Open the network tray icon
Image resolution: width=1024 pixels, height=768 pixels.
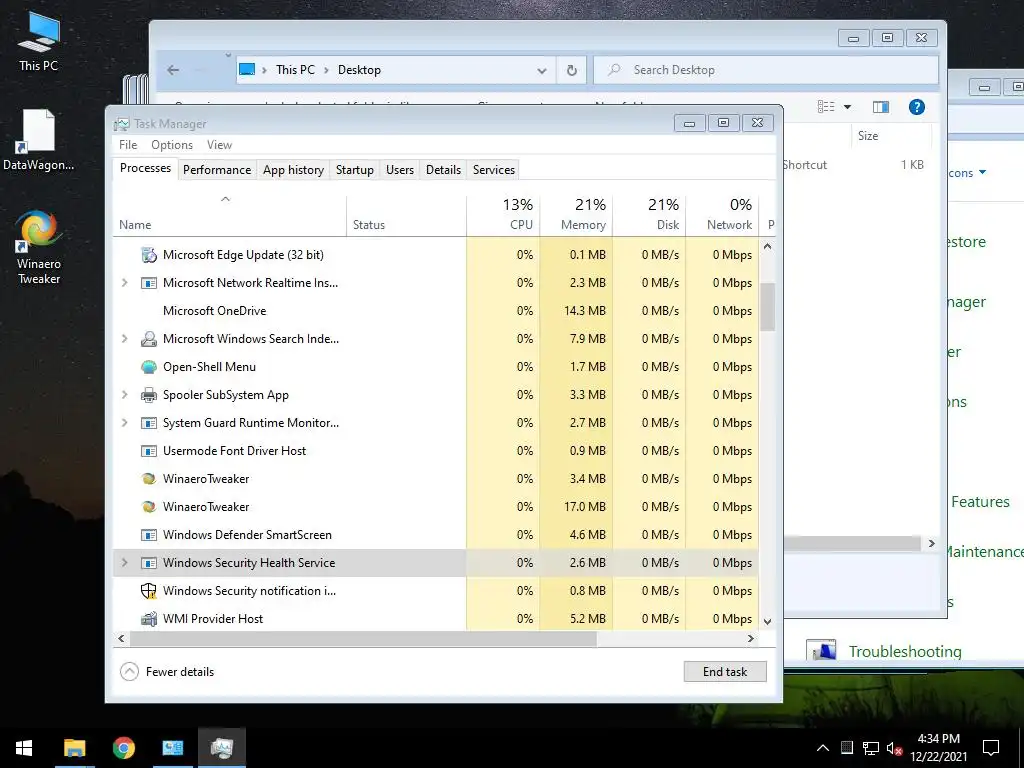pos(871,748)
